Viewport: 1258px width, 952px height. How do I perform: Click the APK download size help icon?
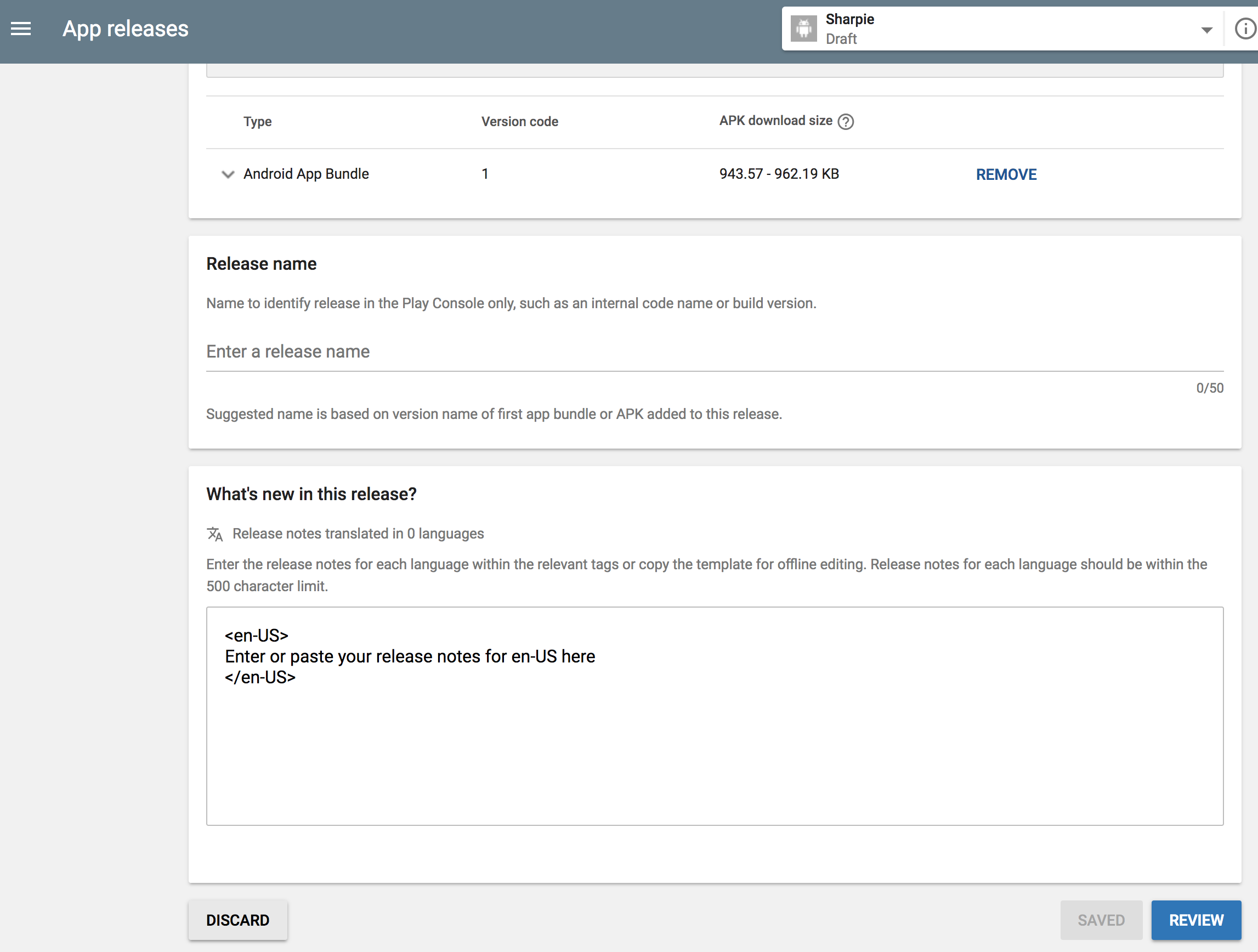click(846, 122)
